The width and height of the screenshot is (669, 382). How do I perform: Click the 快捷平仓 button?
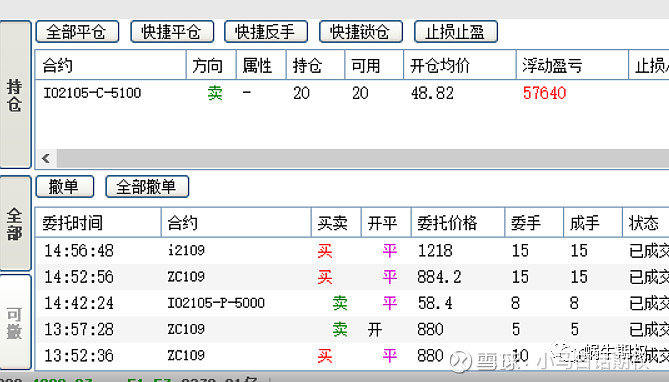[172, 32]
